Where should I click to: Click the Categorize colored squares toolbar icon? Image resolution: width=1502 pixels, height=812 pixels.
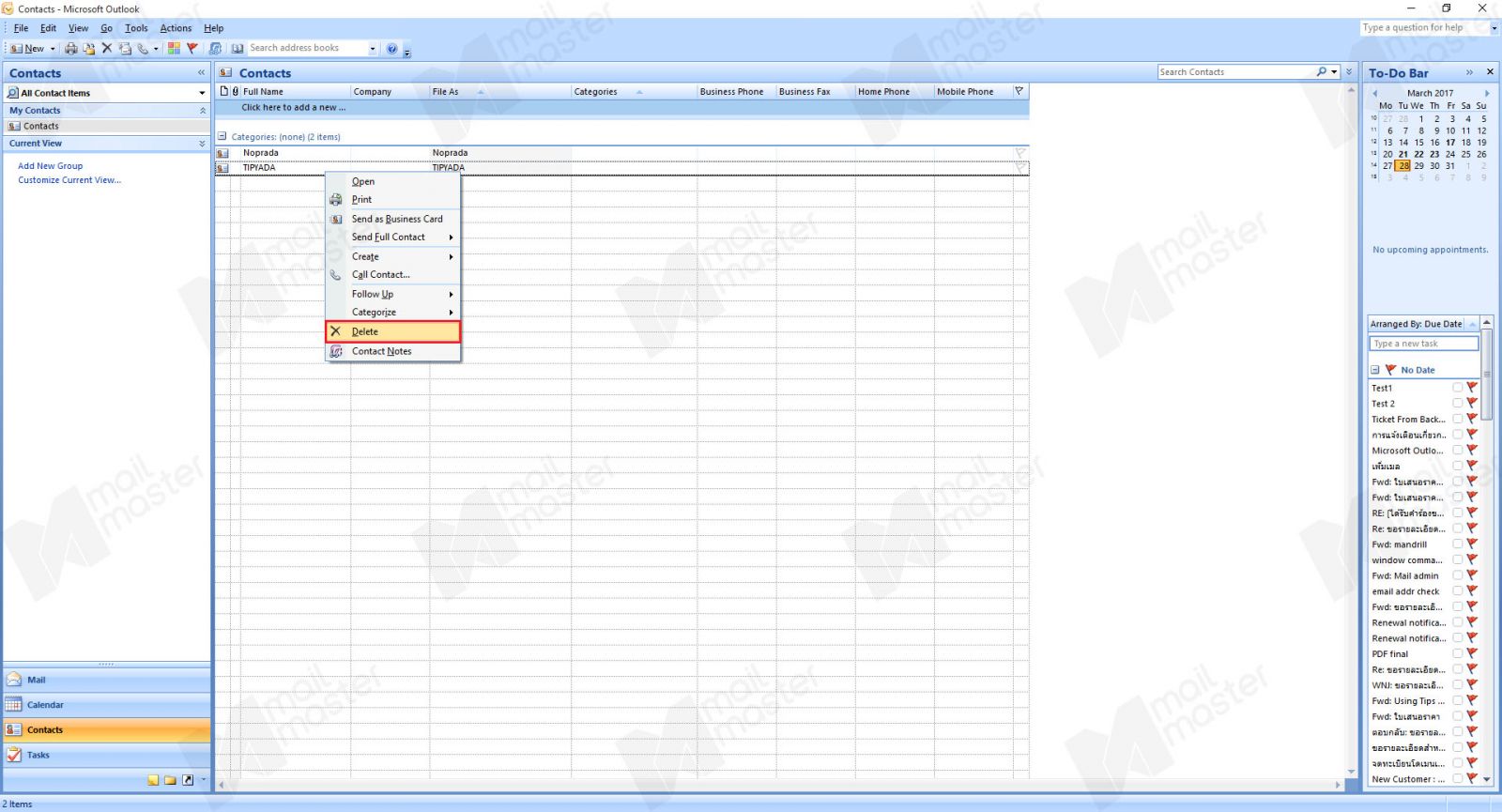coord(174,48)
